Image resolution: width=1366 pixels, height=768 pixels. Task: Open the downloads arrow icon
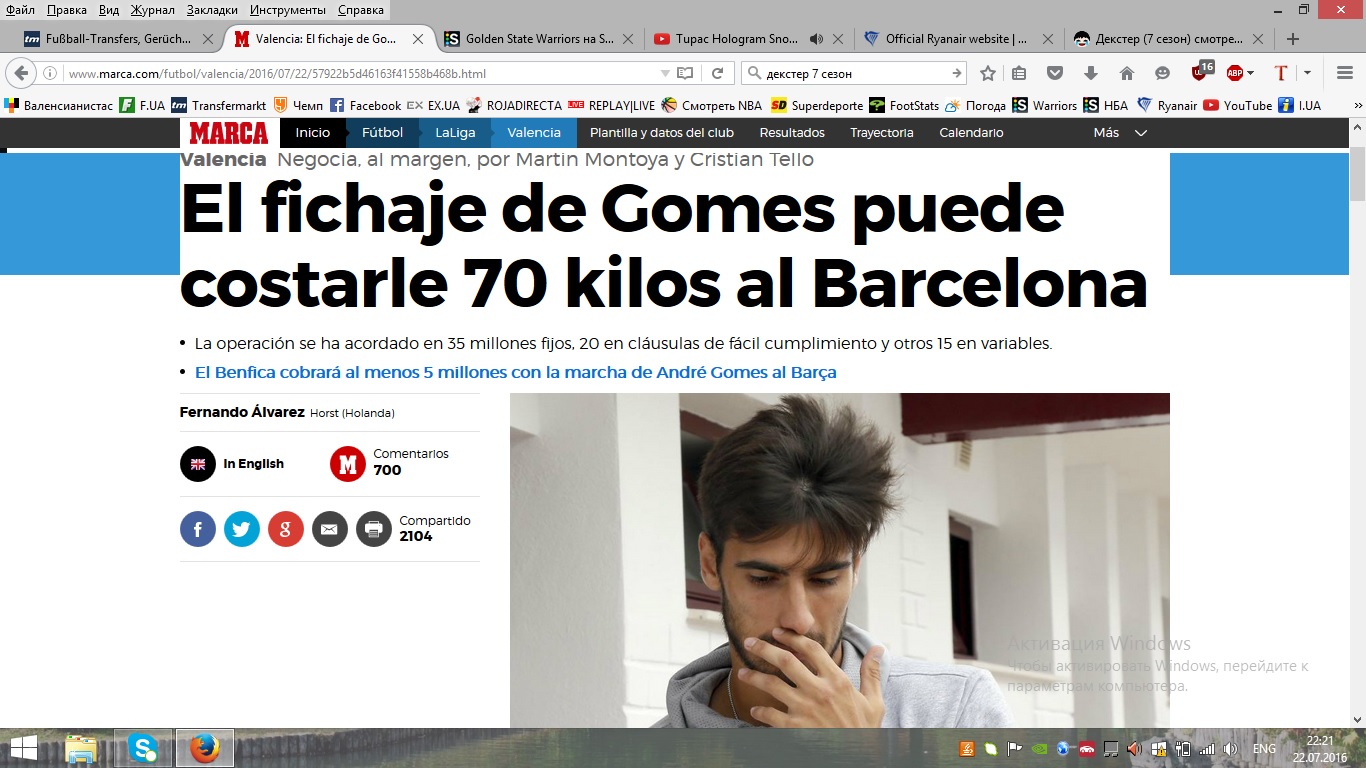(x=1091, y=73)
